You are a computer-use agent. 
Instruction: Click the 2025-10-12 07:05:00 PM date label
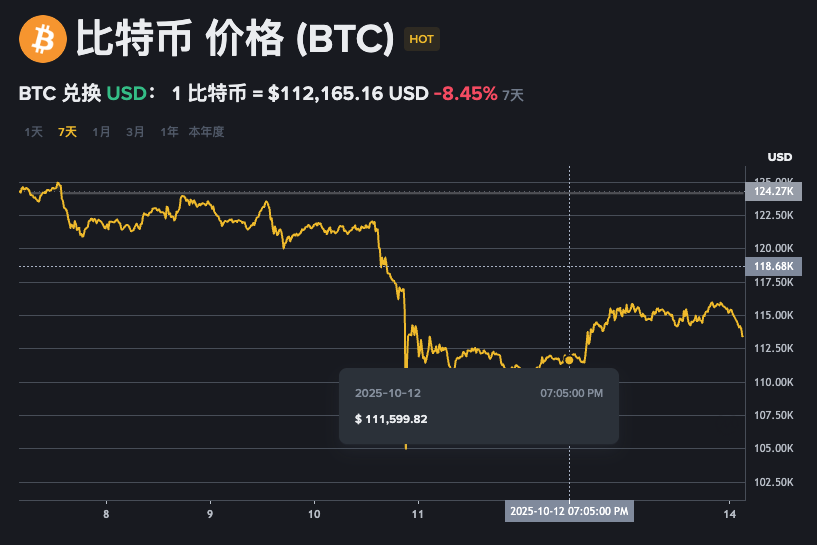coord(569,511)
